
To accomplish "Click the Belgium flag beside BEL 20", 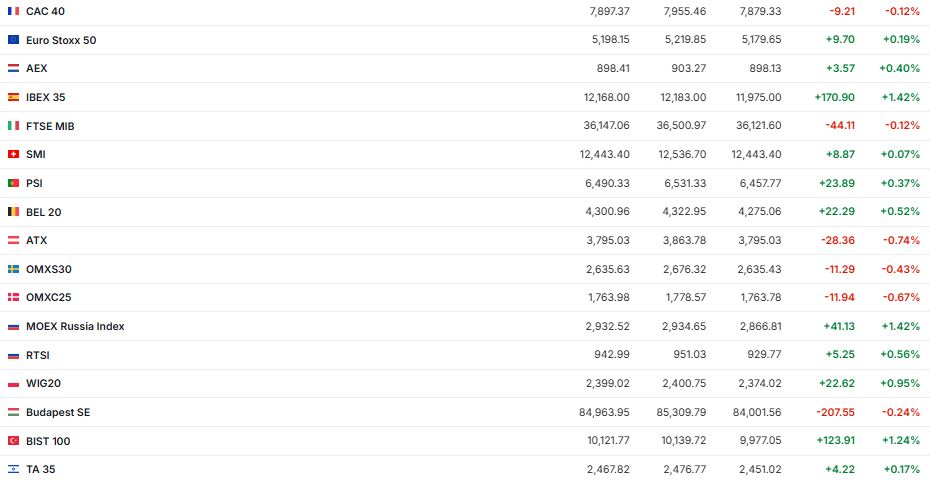I will (13, 212).
